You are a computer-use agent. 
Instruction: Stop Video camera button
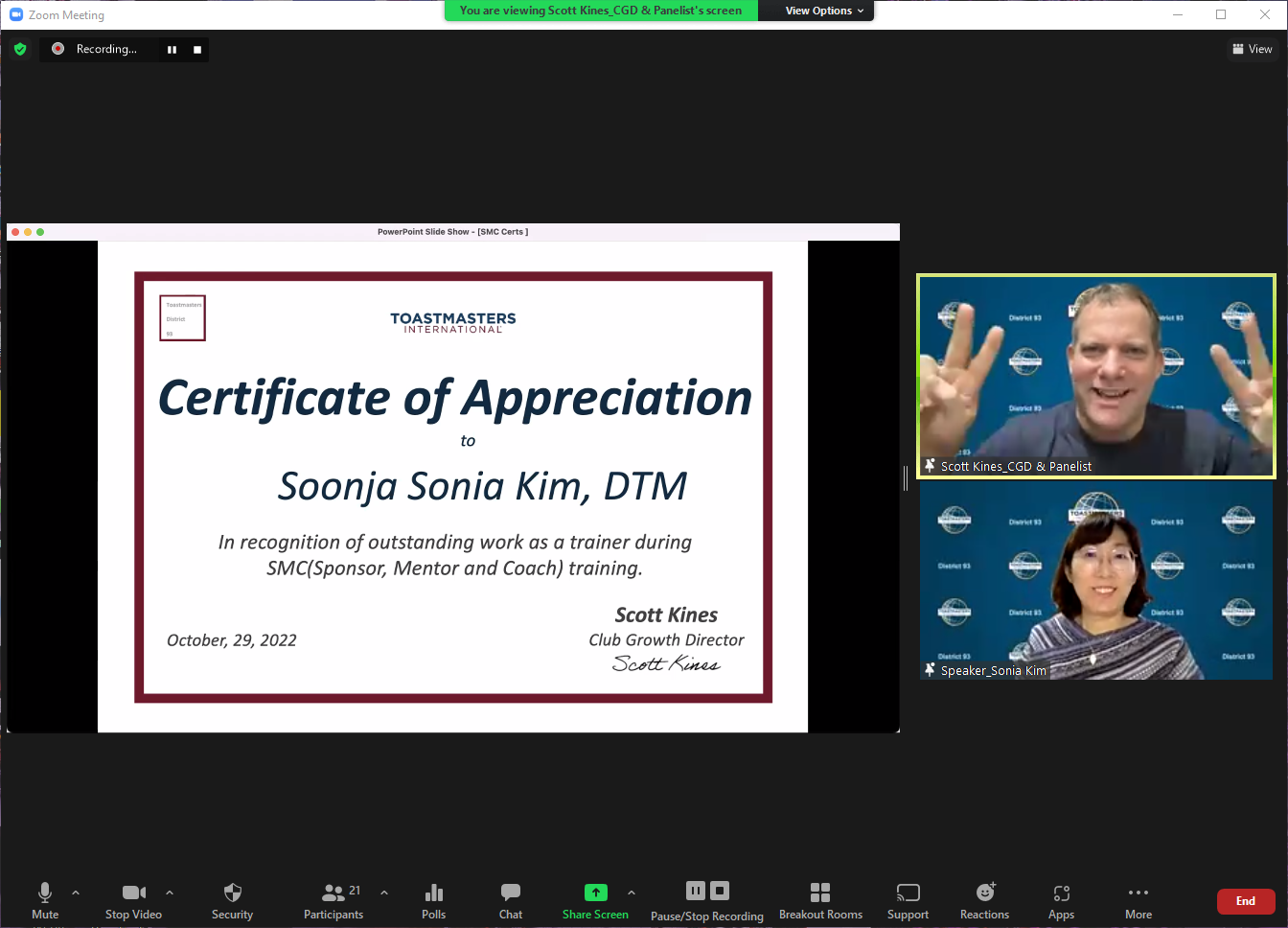point(134,901)
